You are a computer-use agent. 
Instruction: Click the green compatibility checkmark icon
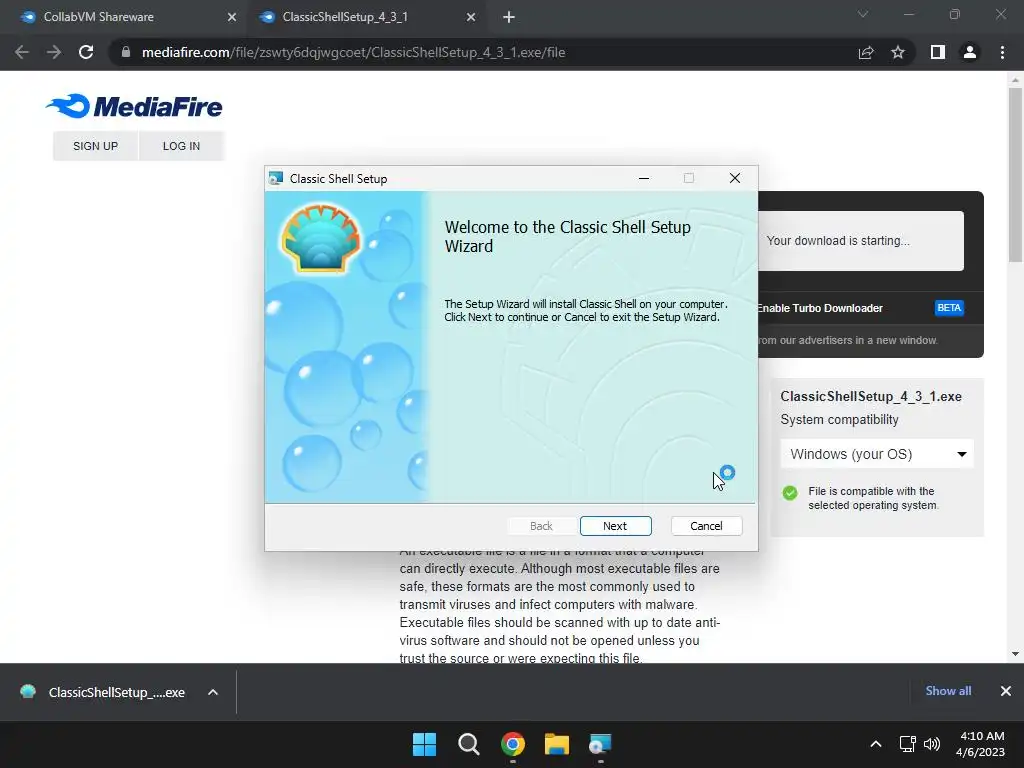pos(790,493)
